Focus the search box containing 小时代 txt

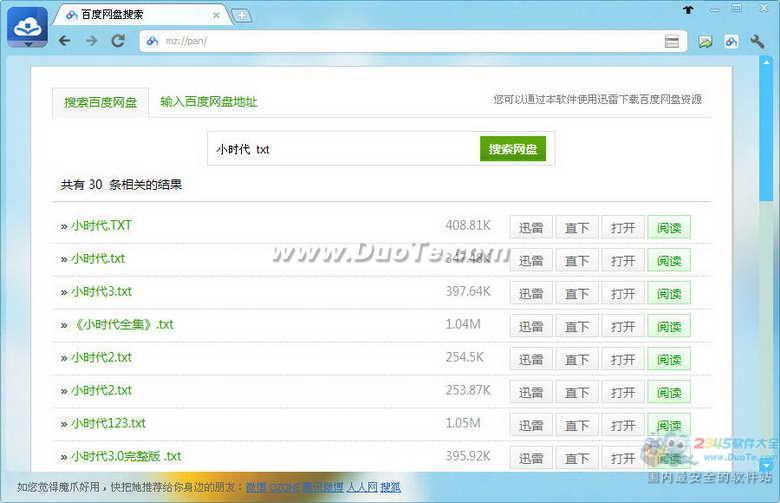pos(344,149)
